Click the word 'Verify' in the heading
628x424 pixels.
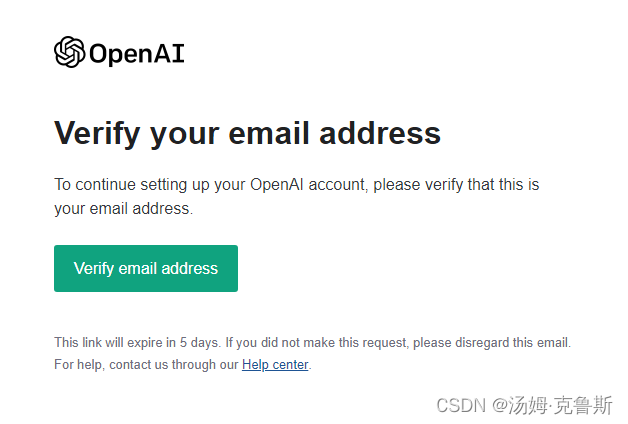click(x=97, y=133)
